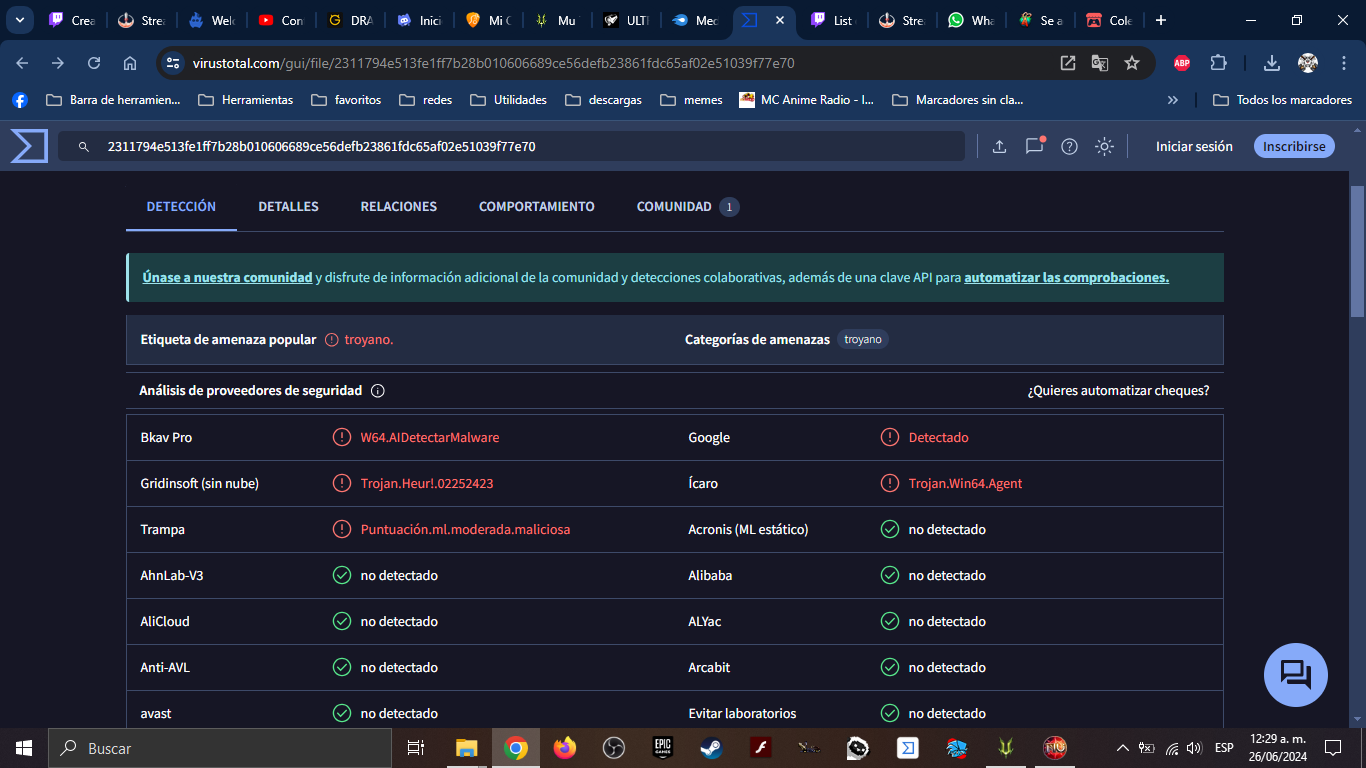
Task: Click the site information icon in address bar
Action: pyautogui.click(x=174, y=63)
